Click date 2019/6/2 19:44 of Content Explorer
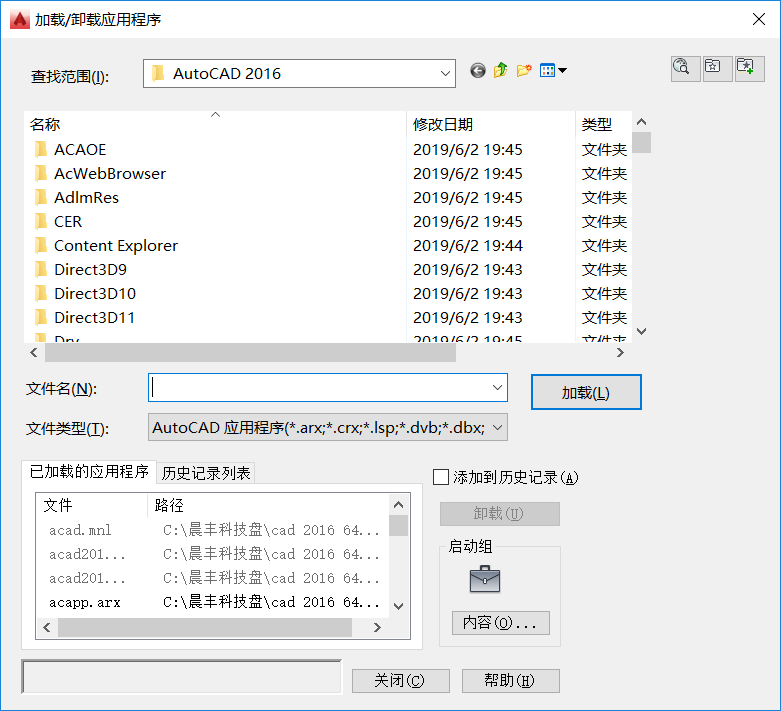Viewport: 781px width, 711px height. coord(468,245)
